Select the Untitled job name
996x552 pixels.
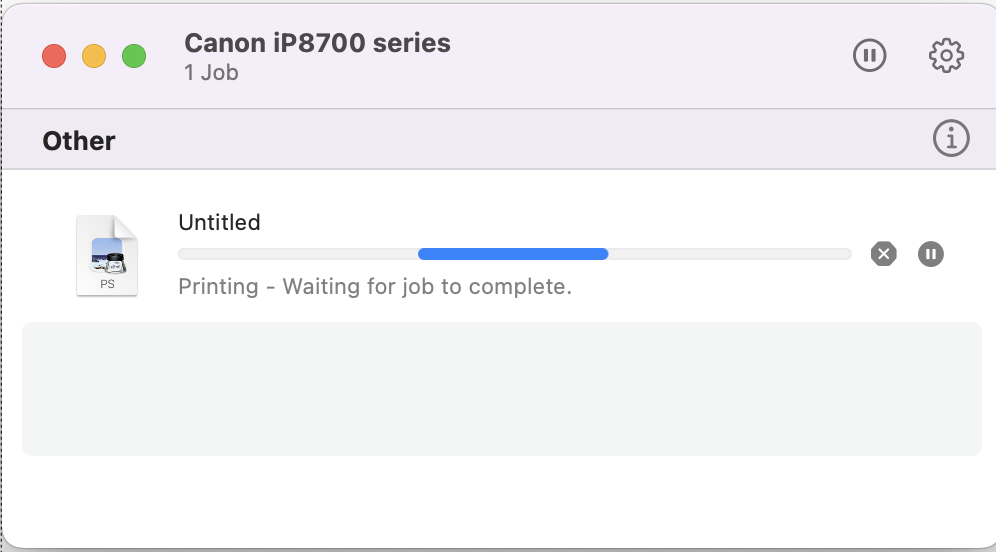[x=219, y=222]
